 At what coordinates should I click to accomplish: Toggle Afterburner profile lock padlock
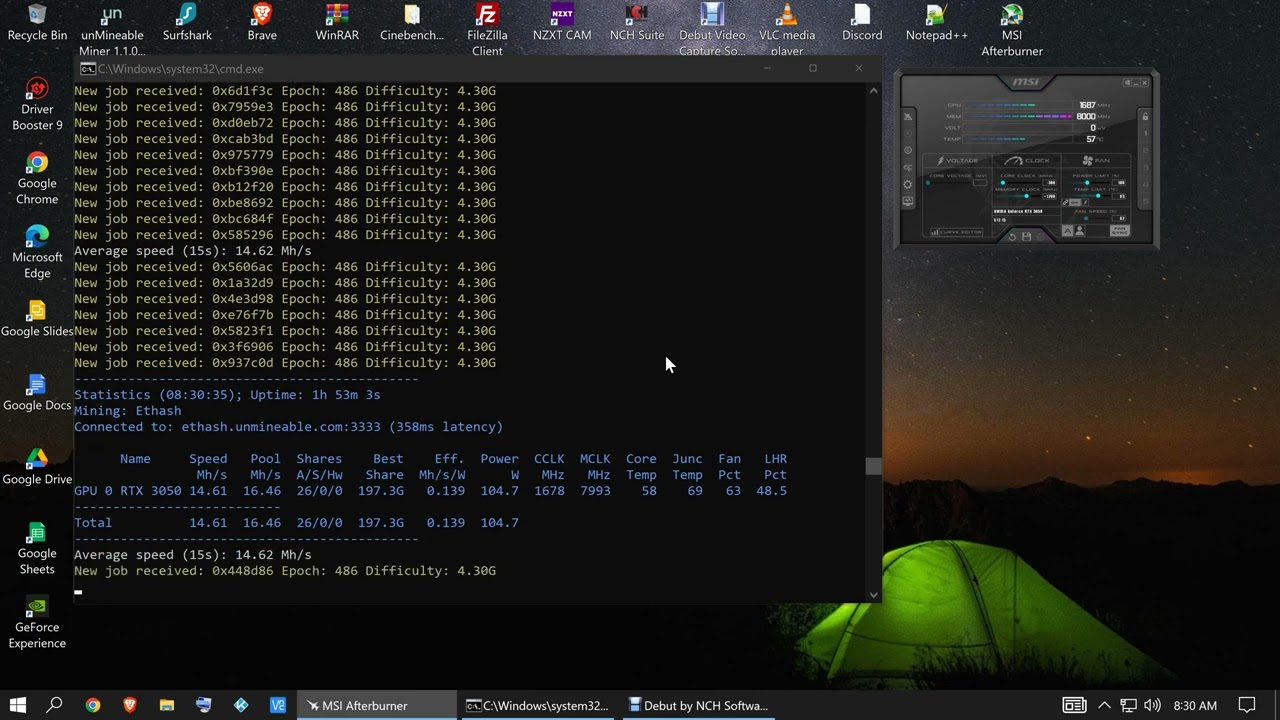coord(1145,116)
